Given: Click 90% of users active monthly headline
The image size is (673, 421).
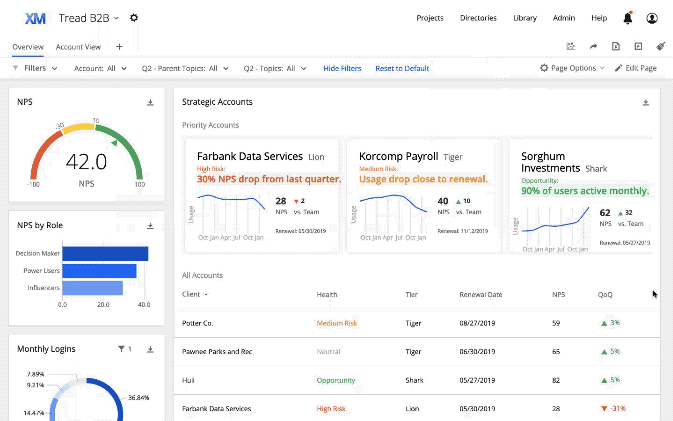Looking at the screenshot, I should coord(585,191).
